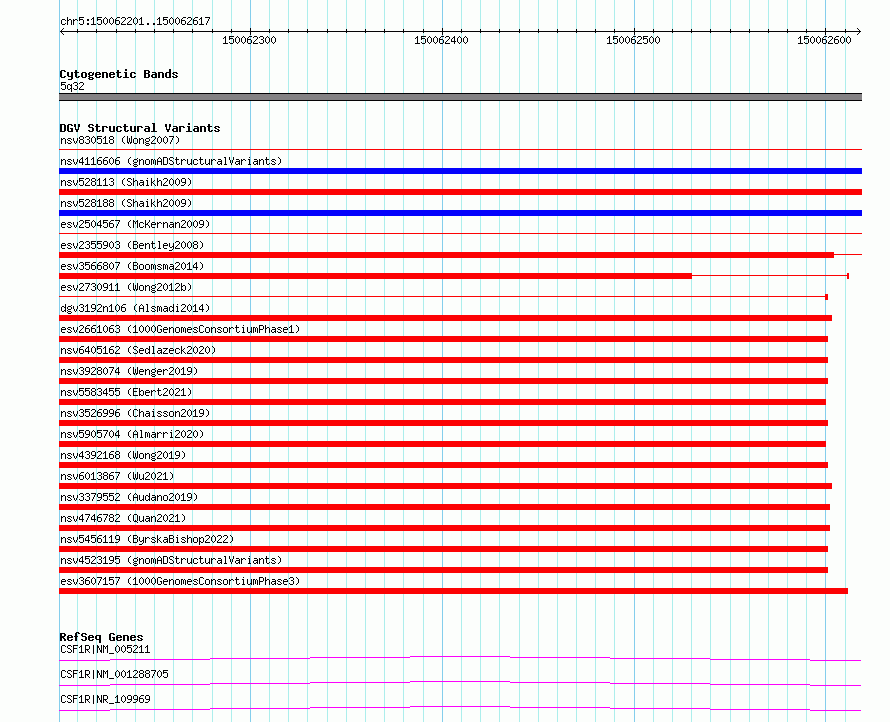Screen dimensions: 890x722
Task: Open the esv2504567 (McKernan2009) label
Action: point(135,224)
